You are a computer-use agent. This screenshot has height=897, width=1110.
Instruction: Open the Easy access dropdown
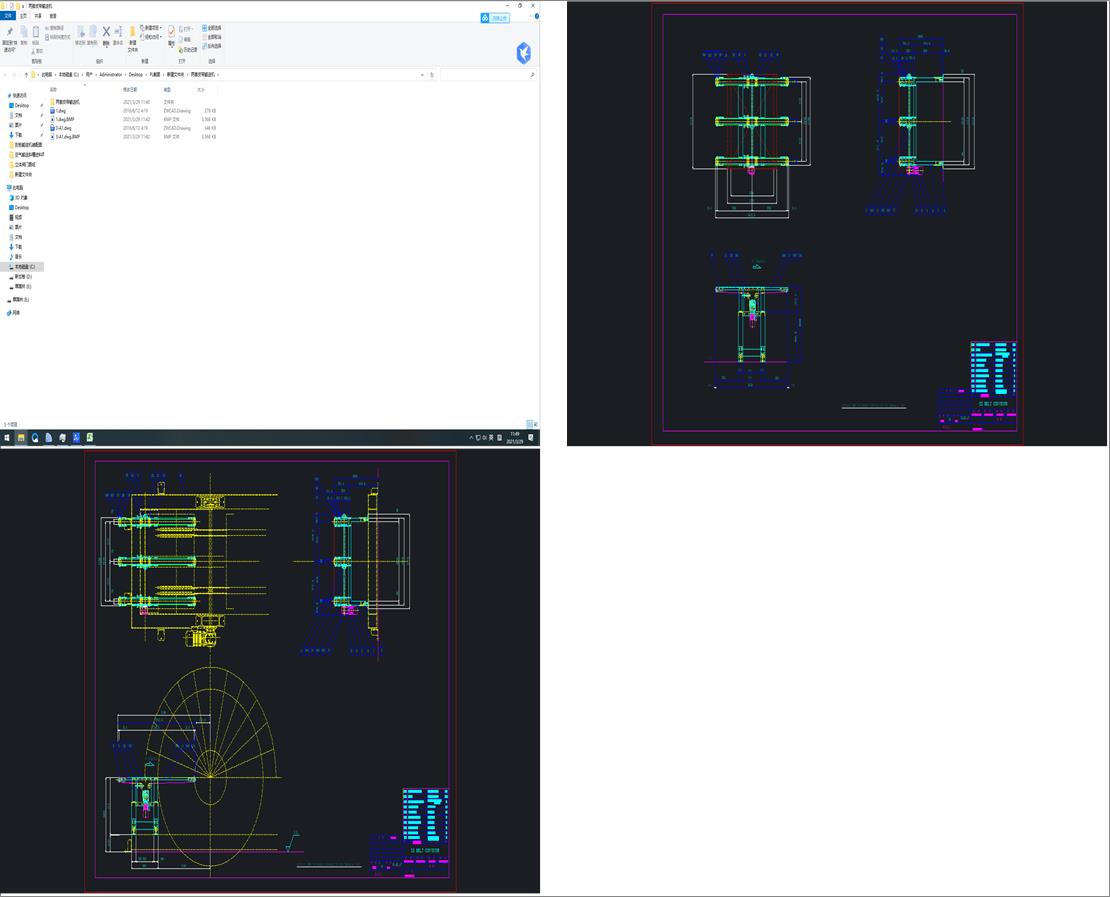click(153, 37)
